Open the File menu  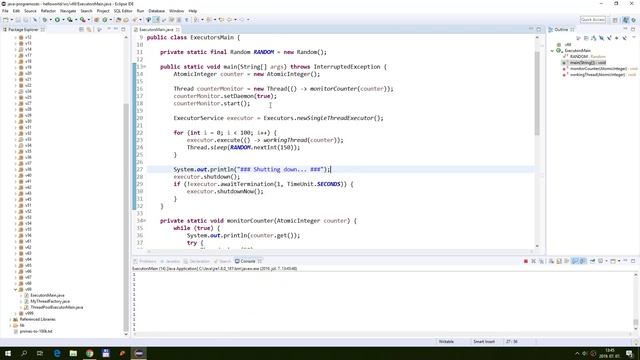click(5, 11)
